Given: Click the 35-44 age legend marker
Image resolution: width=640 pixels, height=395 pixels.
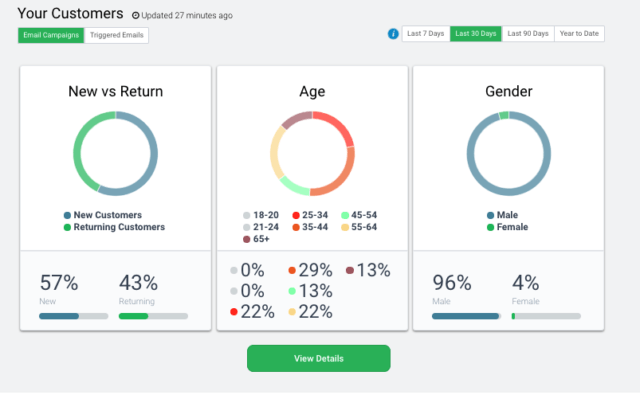Looking at the screenshot, I should [296, 227].
